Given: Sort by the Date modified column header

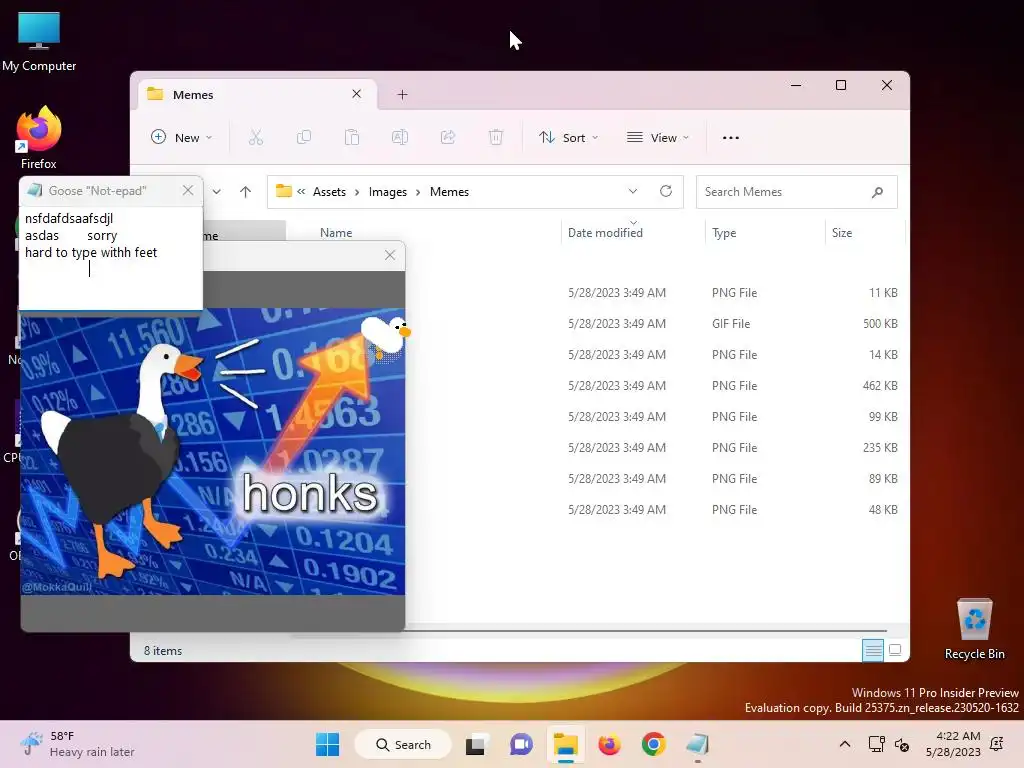Looking at the screenshot, I should point(605,233).
